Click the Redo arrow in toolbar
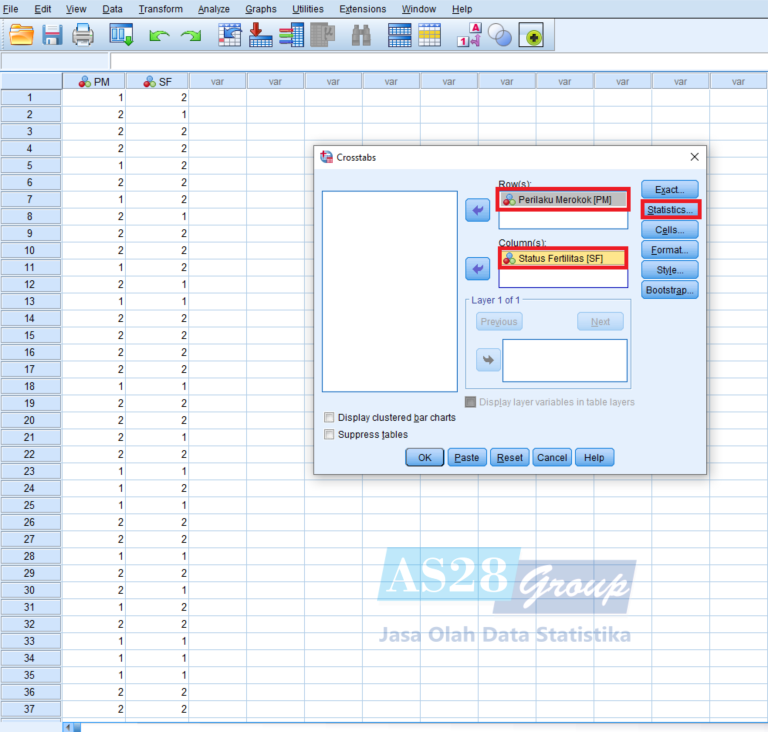768x732 pixels. coord(190,36)
